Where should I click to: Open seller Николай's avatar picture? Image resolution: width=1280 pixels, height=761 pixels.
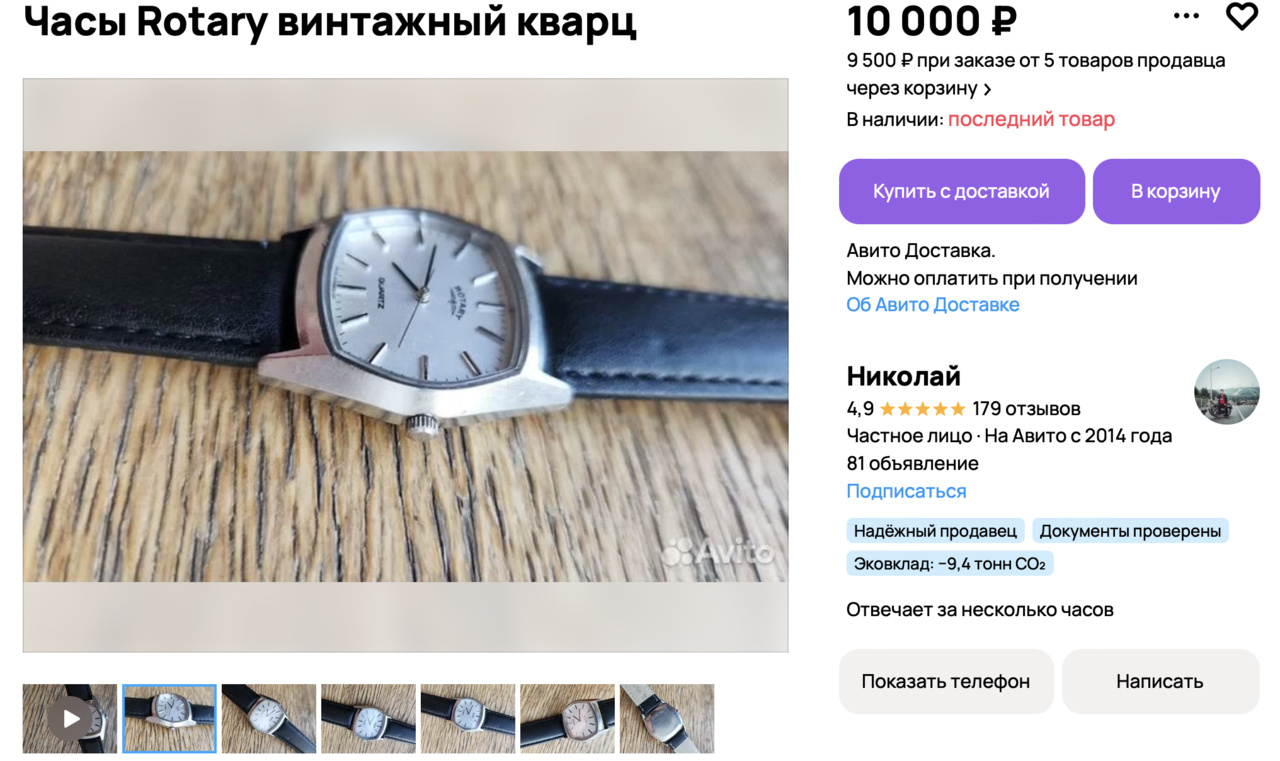coord(1227,392)
